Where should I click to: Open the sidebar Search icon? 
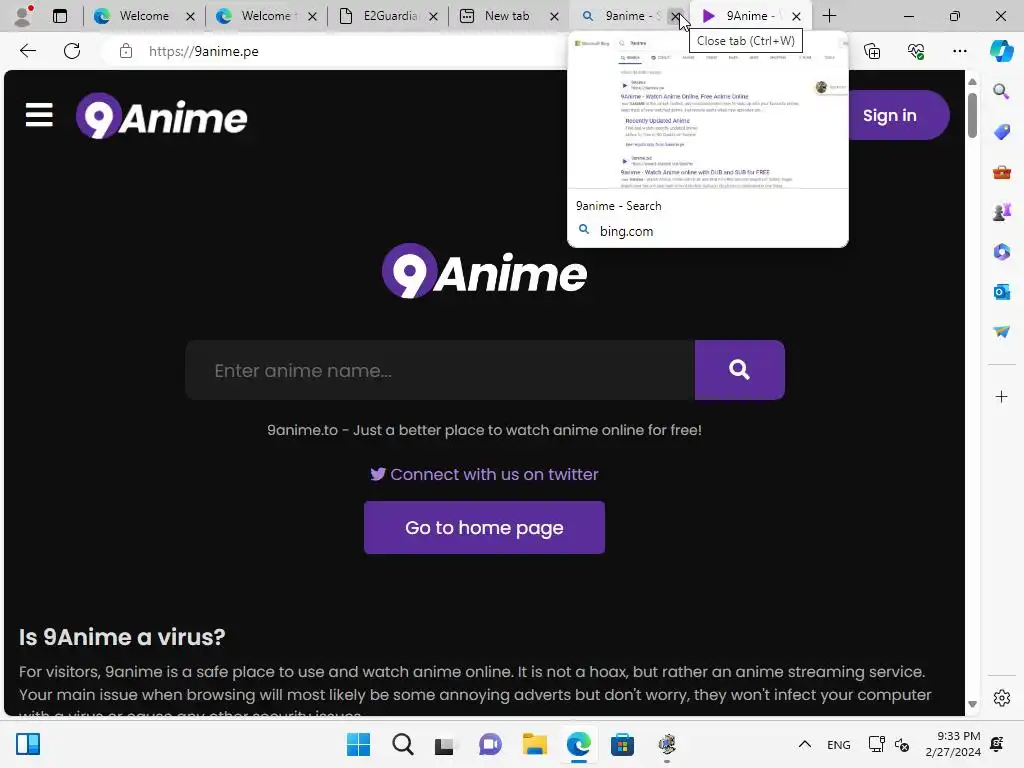click(x=1001, y=91)
